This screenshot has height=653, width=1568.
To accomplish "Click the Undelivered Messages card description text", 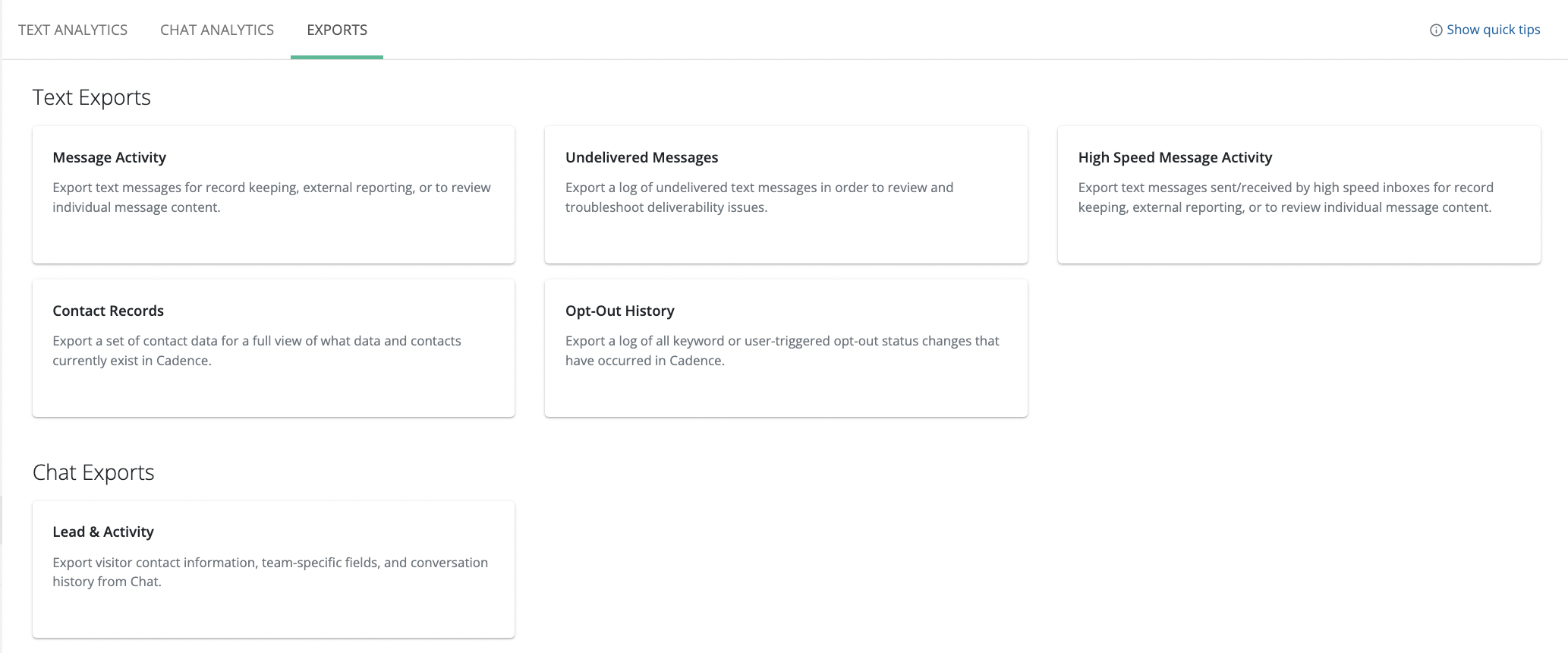I will click(759, 197).
